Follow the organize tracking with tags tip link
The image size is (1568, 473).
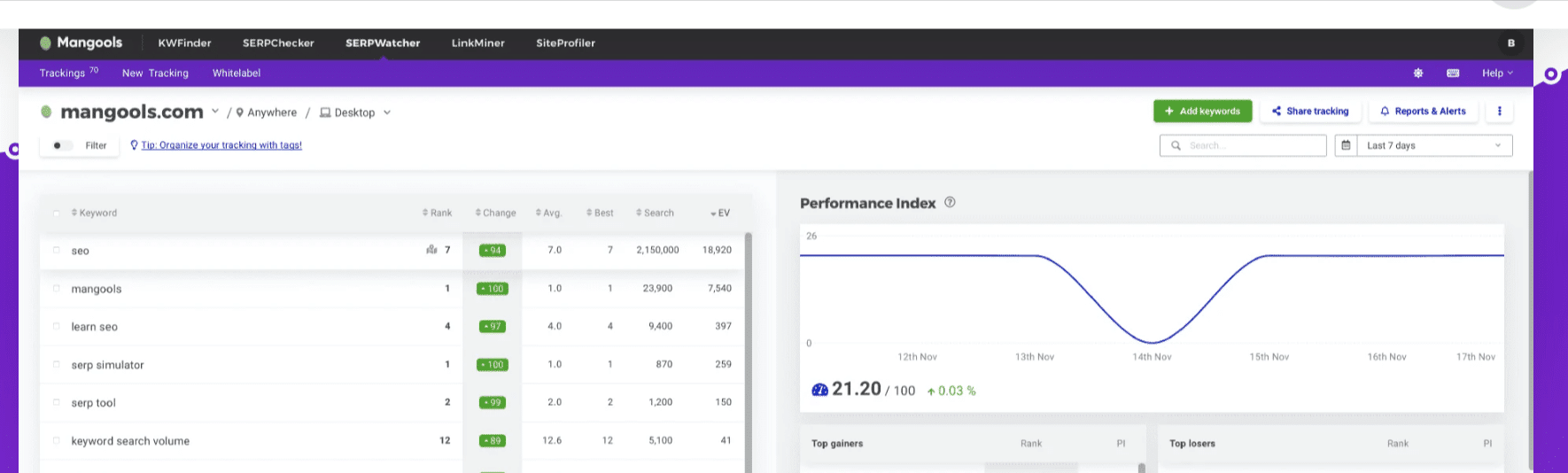coord(221,145)
